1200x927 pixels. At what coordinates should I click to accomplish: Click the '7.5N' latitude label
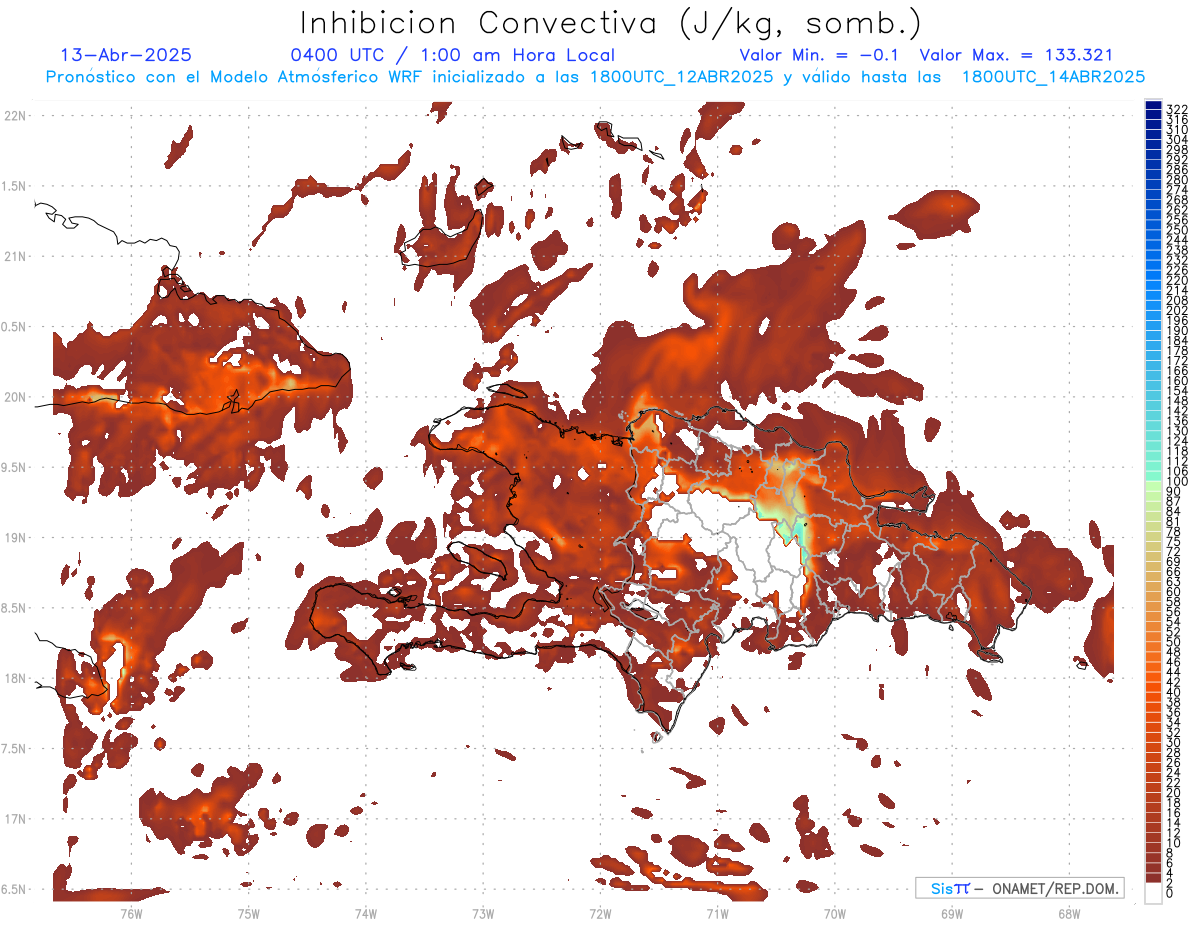(x=14, y=748)
